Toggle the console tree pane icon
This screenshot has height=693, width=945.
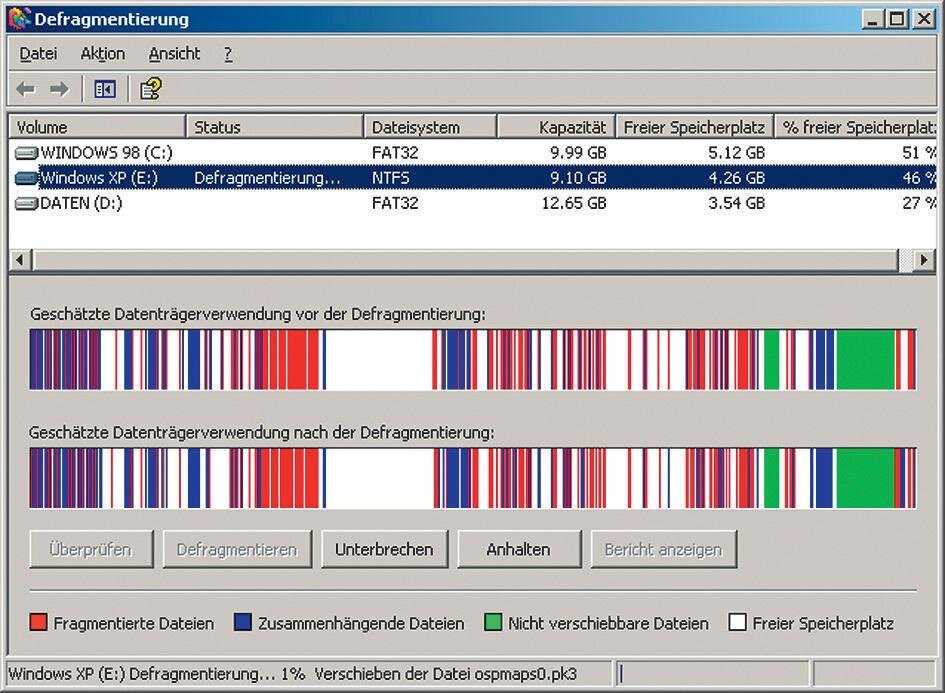pos(105,90)
